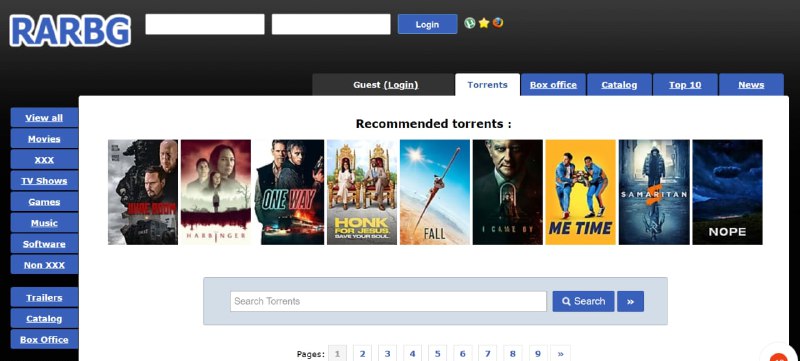Open the Nope movie poster

727,192
